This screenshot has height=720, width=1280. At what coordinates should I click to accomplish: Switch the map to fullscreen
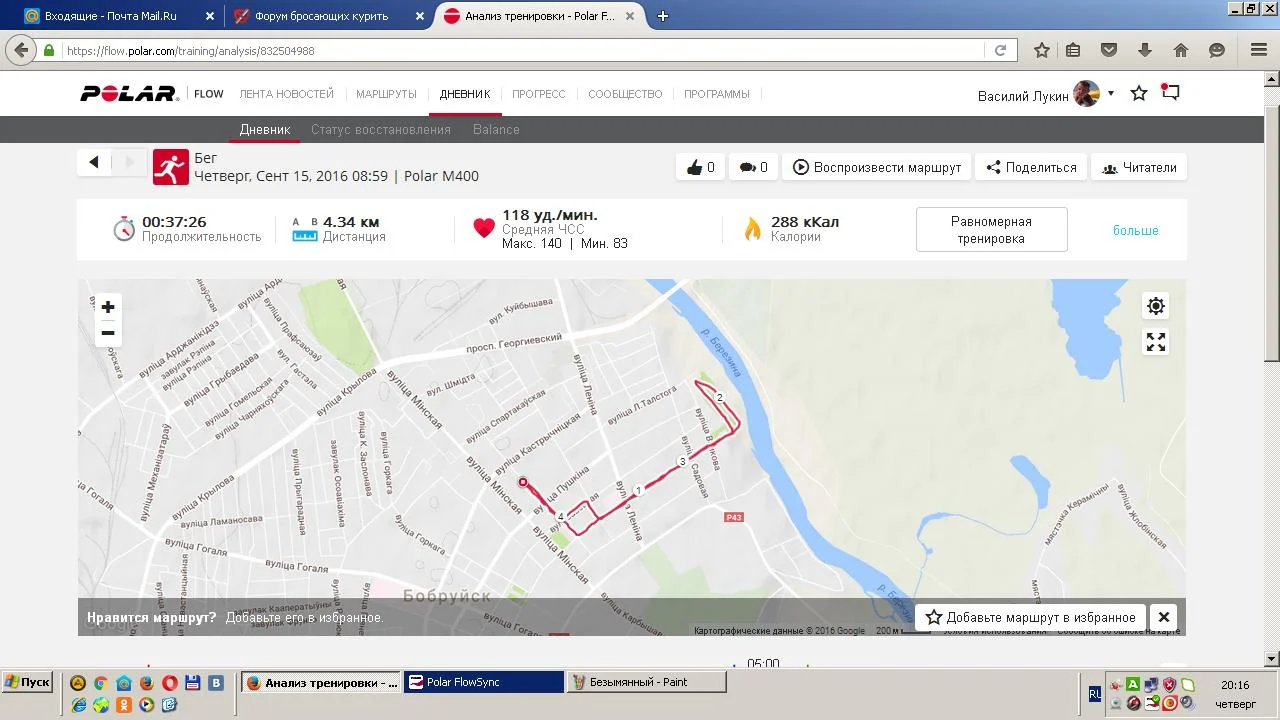(1156, 342)
